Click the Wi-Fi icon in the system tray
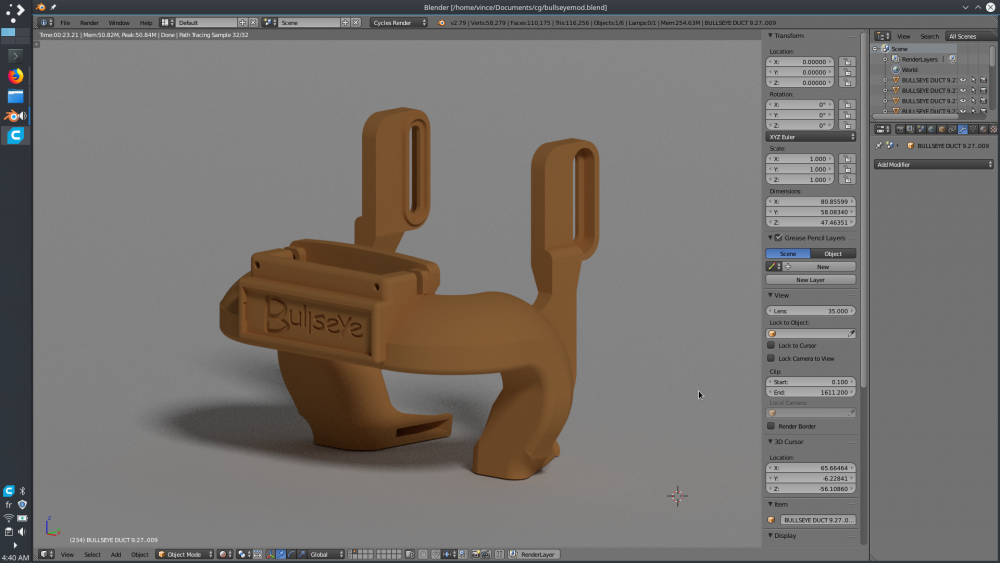1000x563 pixels. [8, 518]
